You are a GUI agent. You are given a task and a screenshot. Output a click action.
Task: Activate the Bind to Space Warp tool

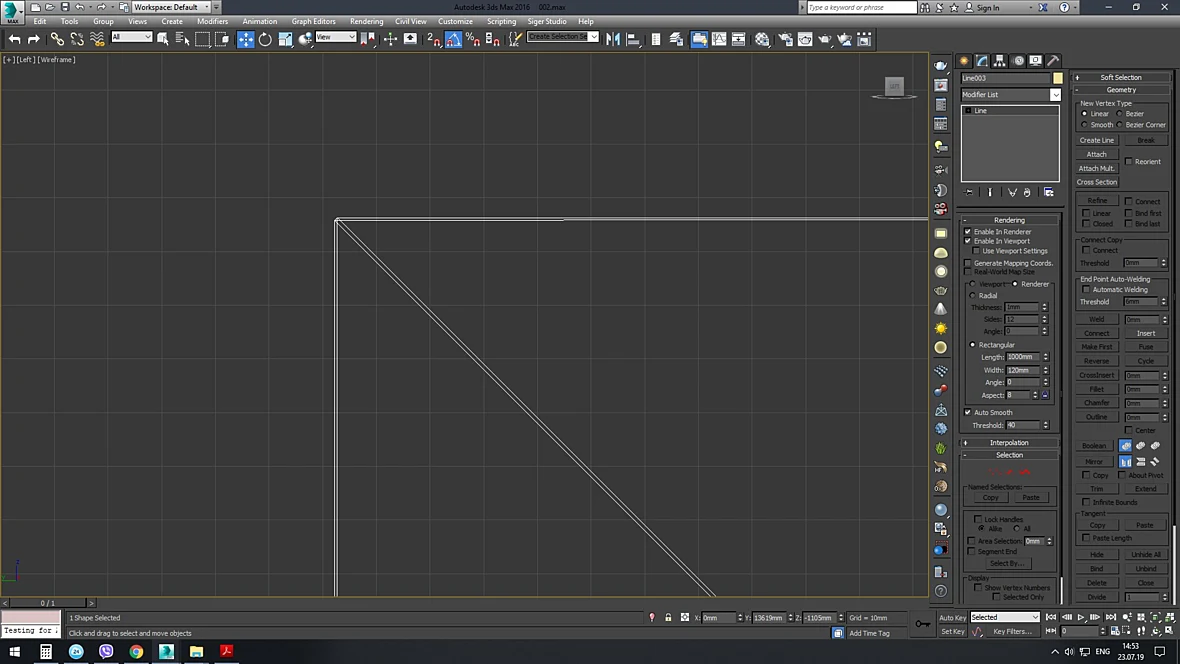[x=97, y=39]
